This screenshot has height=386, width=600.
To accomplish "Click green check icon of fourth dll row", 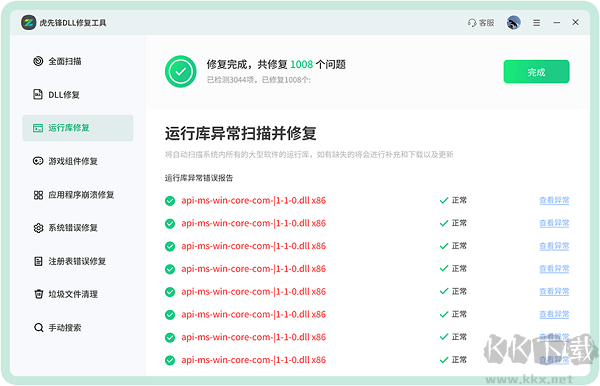I will click(170, 269).
